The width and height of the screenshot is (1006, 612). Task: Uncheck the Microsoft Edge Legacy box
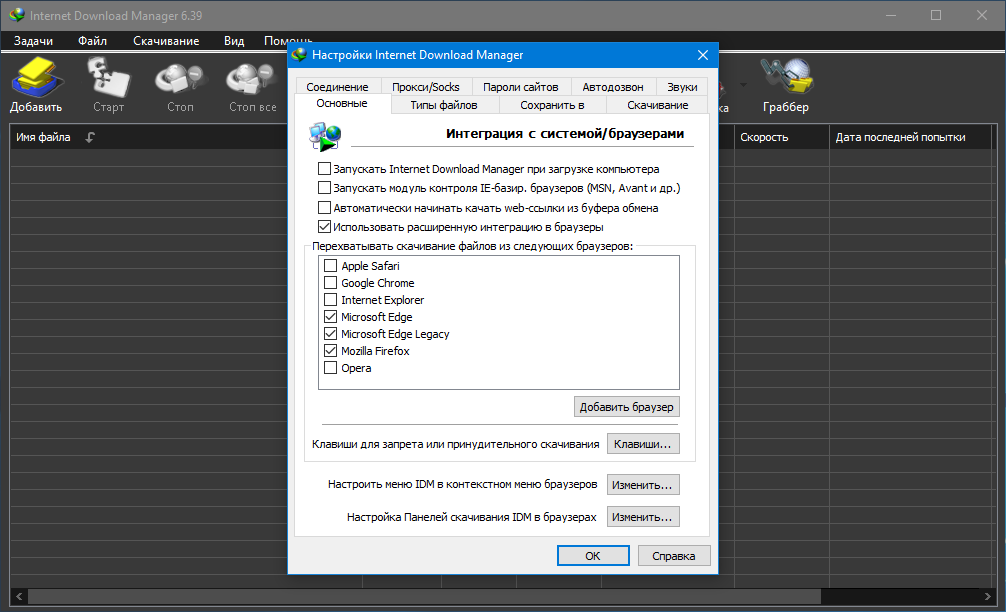tap(330, 334)
